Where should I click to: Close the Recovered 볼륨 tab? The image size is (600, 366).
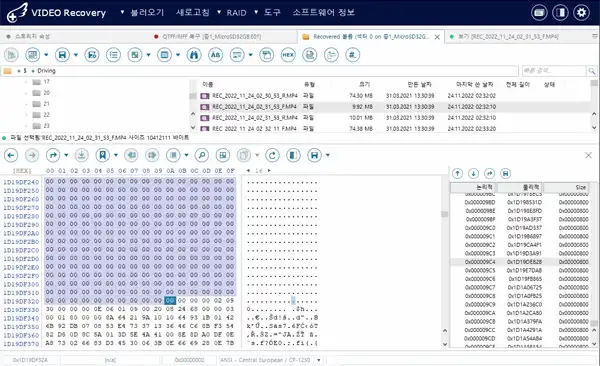437,37
